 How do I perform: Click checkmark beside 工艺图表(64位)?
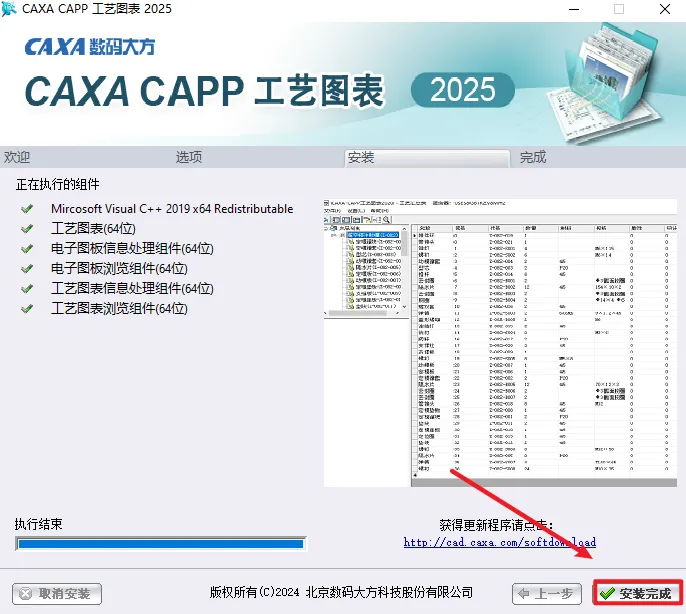[27, 228]
